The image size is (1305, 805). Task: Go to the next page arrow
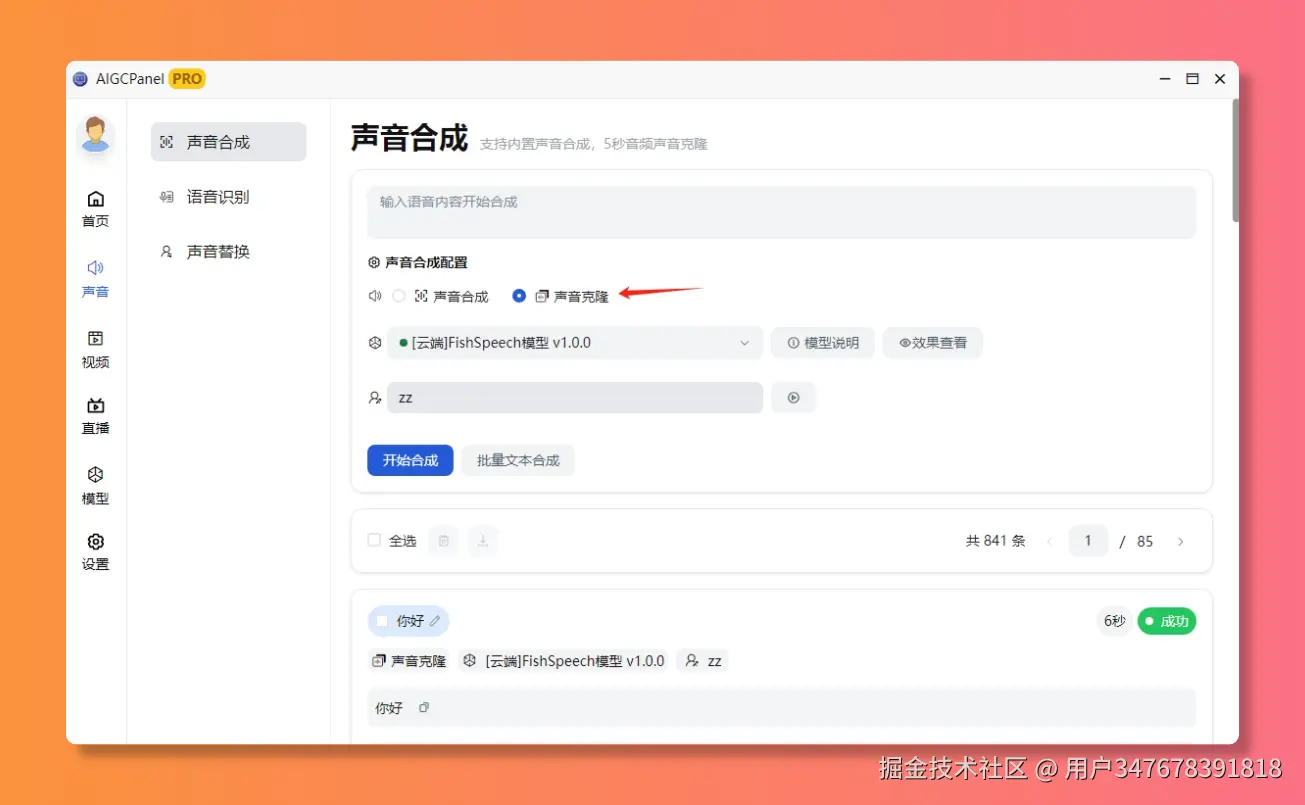click(1180, 541)
